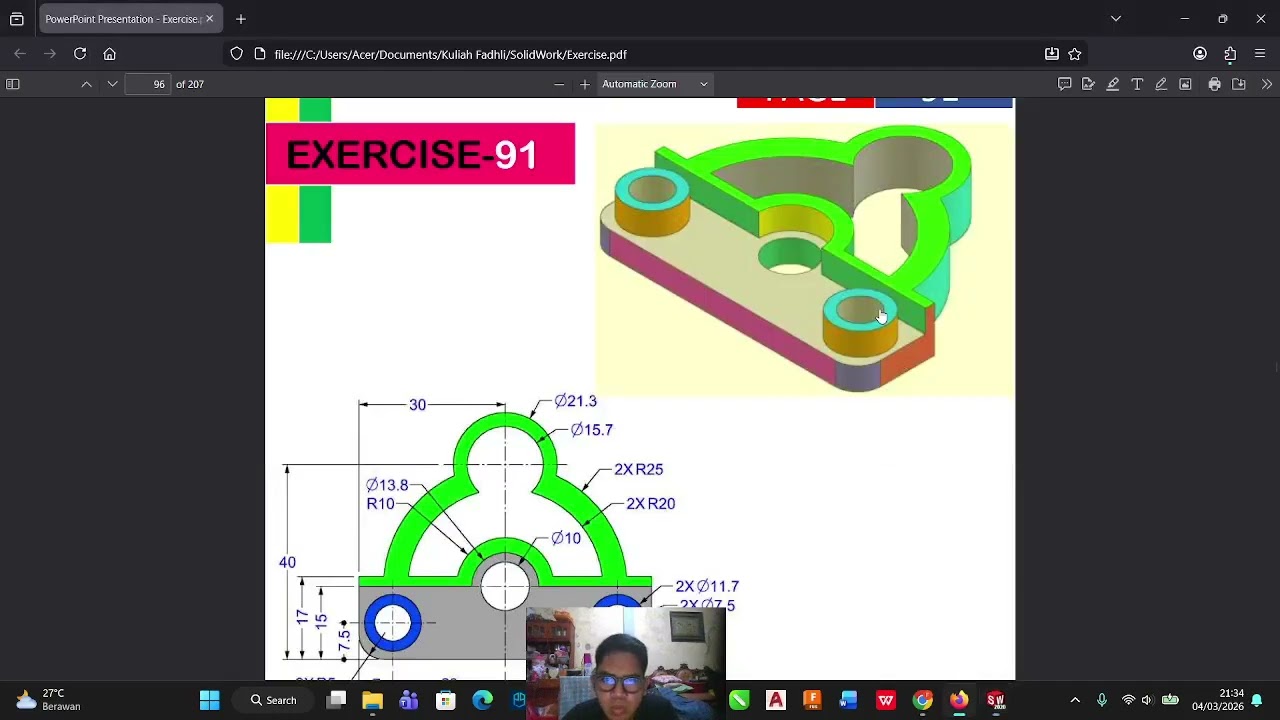Open the Firefox application menu
Viewport: 1280px width, 720px height.
pyautogui.click(x=1260, y=54)
